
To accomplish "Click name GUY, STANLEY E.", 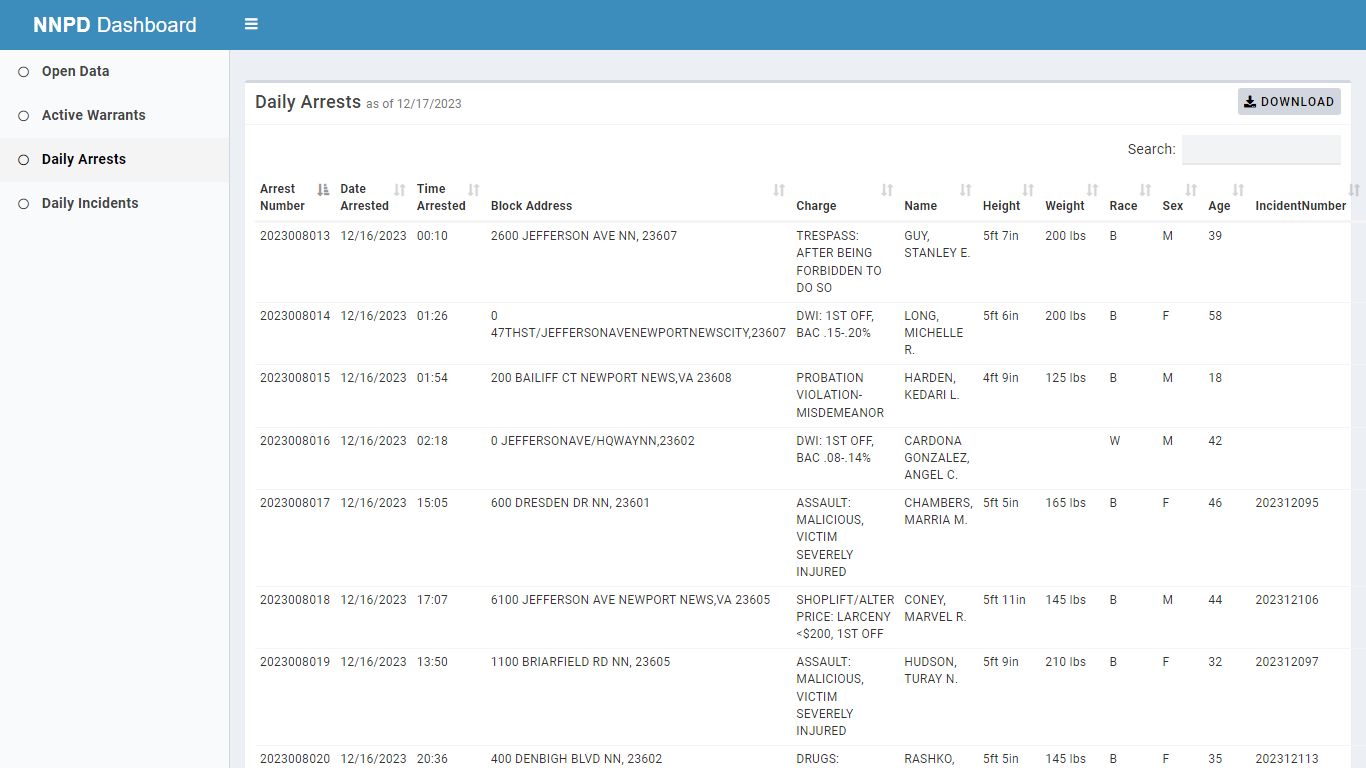I will coord(937,245).
